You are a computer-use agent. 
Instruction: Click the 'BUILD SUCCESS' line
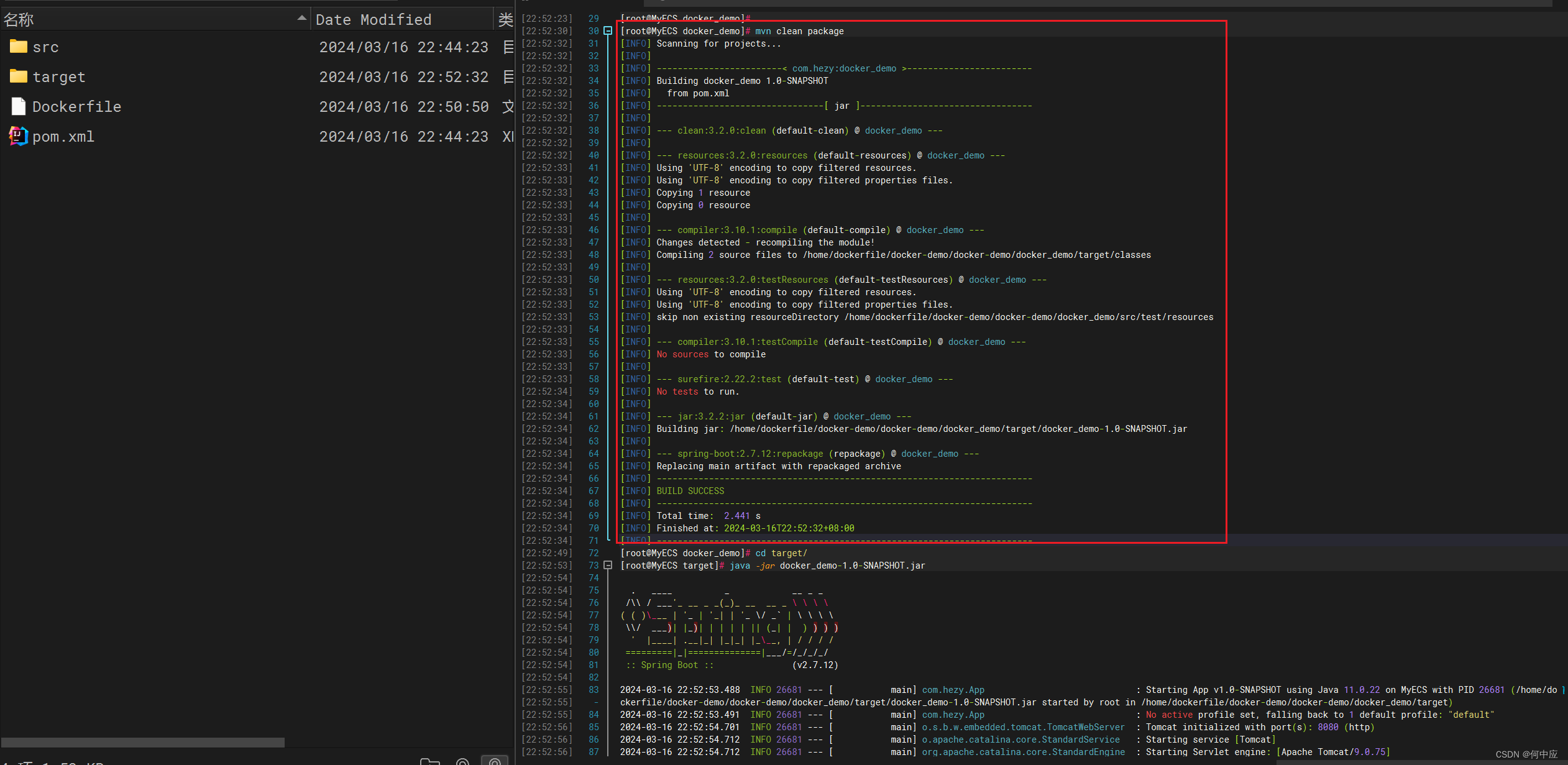pos(690,491)
